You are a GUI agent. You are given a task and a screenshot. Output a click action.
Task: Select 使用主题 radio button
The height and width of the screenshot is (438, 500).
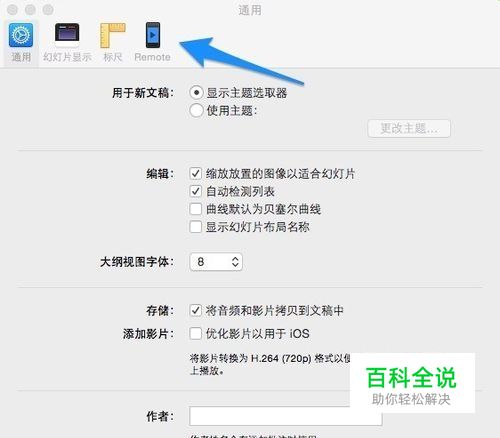(x=196, y=110)
